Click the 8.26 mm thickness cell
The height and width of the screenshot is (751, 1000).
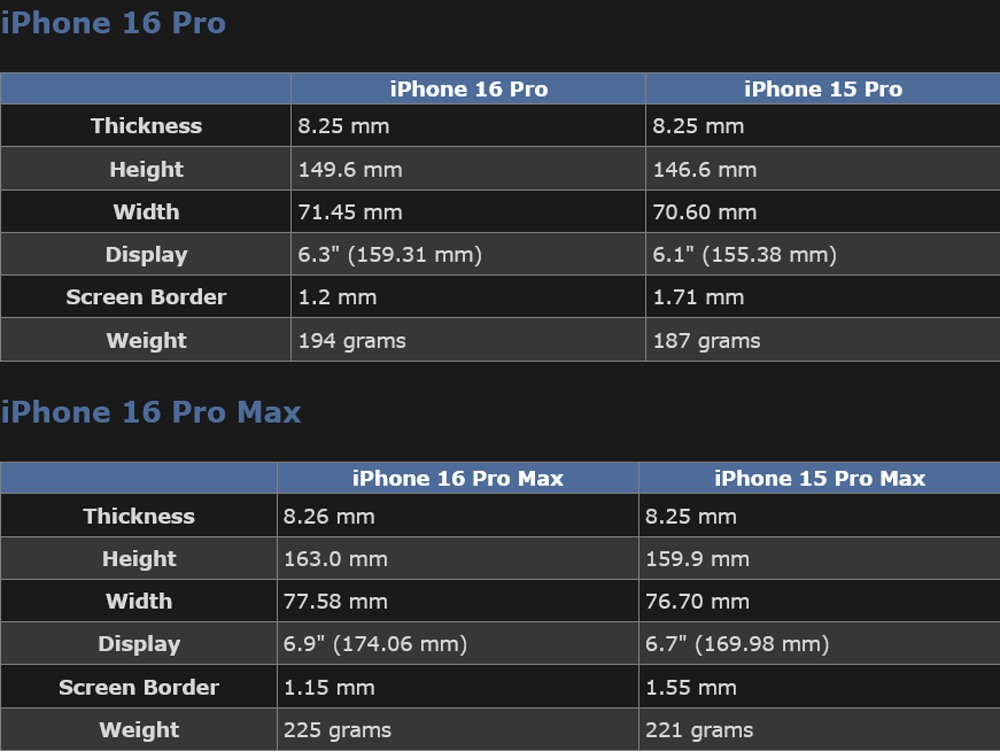tap(457, 516)
